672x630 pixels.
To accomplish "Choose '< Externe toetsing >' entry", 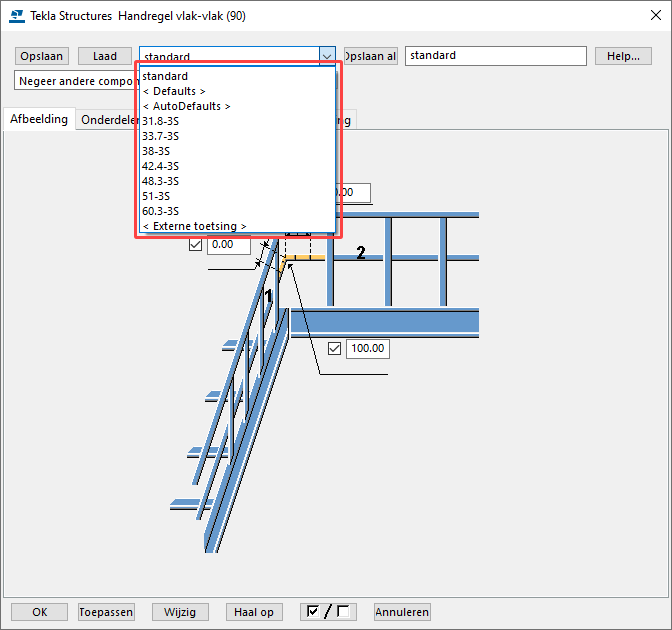I will click(237, 226).
